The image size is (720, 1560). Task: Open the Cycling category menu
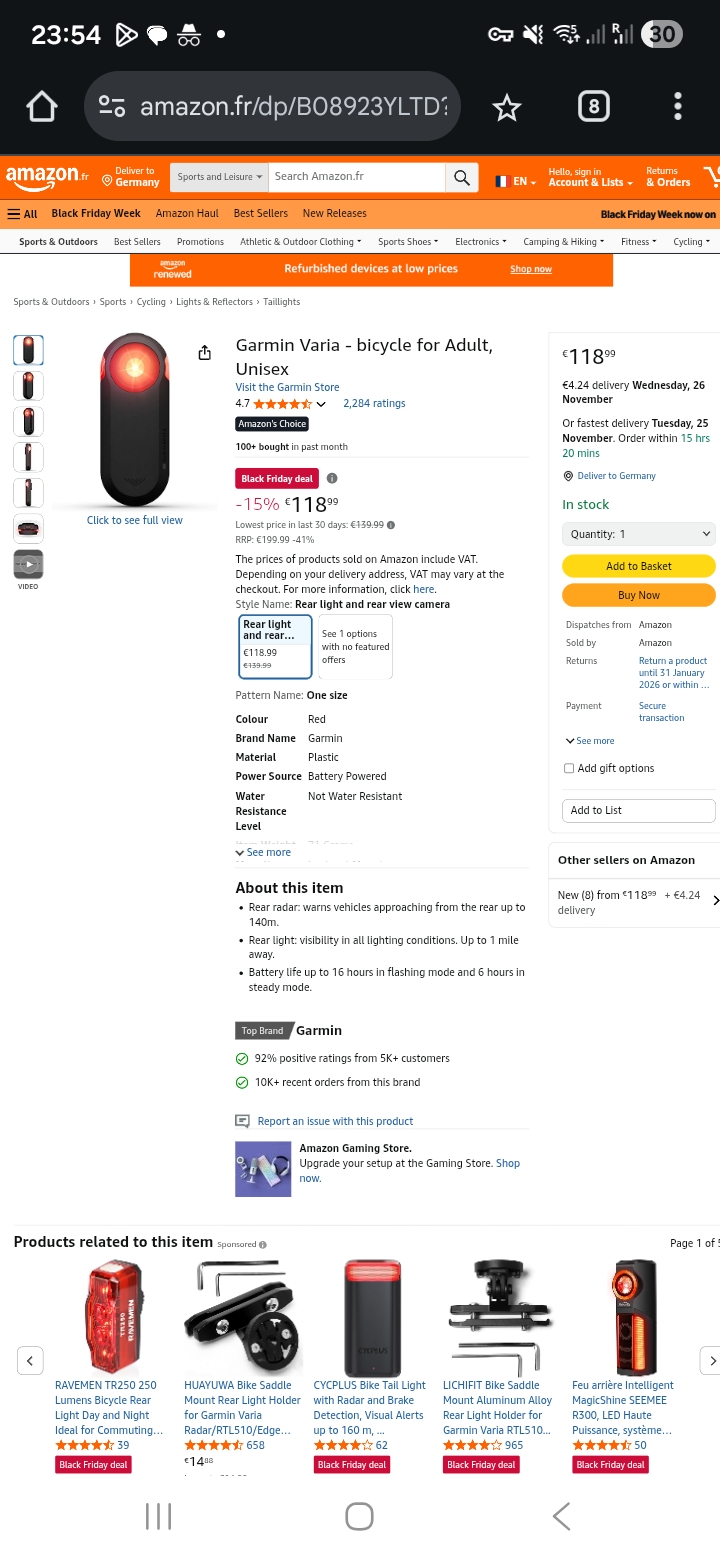coord(691,242)
